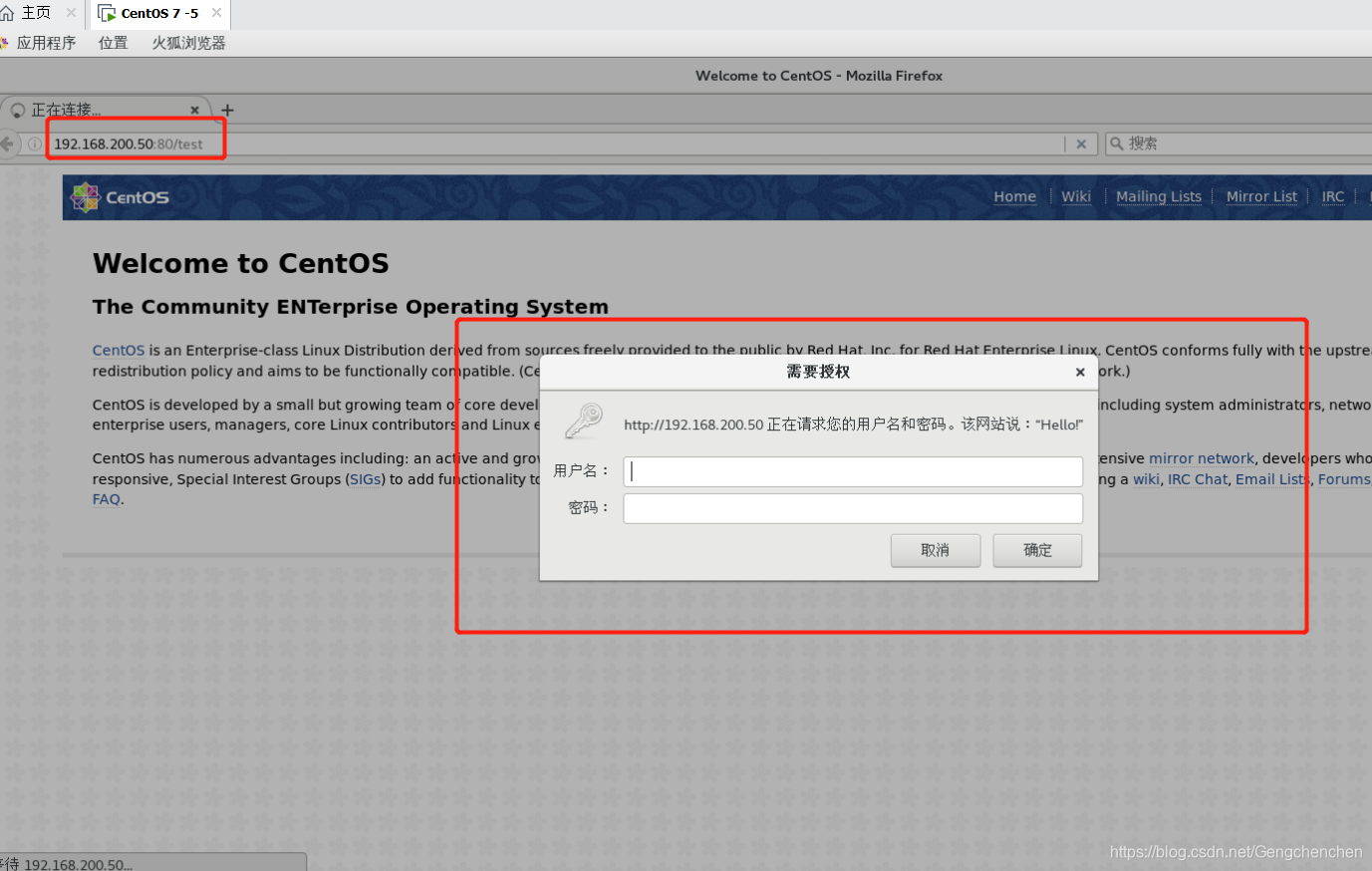Click the status bar text 192.168.200.50
Screen dimensions: 1372x871
pos(78,864)
